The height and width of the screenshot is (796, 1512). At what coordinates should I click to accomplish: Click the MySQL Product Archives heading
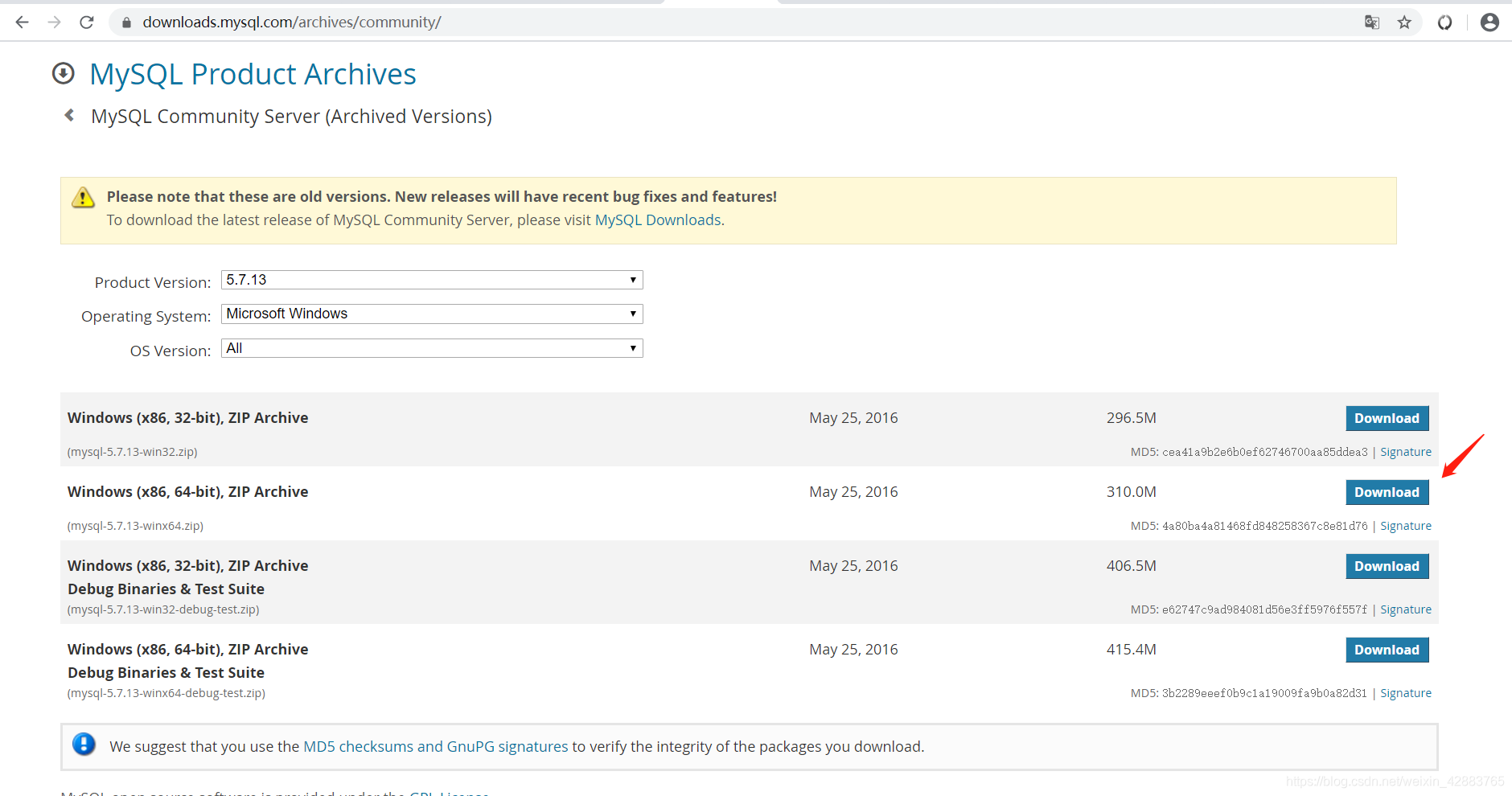[253, 74]
